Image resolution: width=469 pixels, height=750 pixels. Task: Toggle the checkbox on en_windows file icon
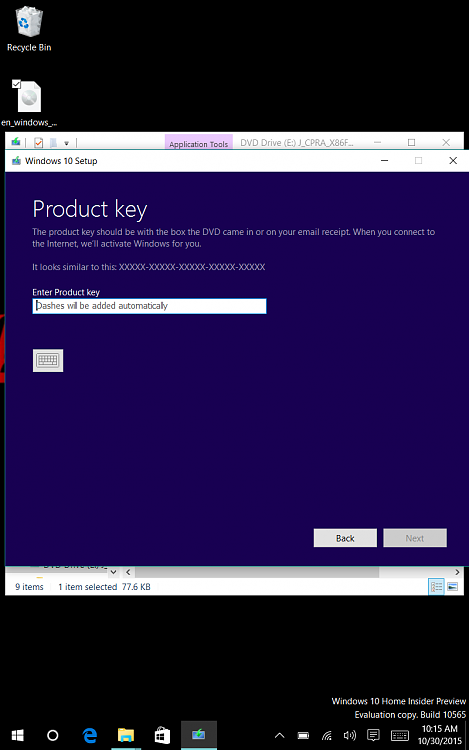click(x=16, y=84)
